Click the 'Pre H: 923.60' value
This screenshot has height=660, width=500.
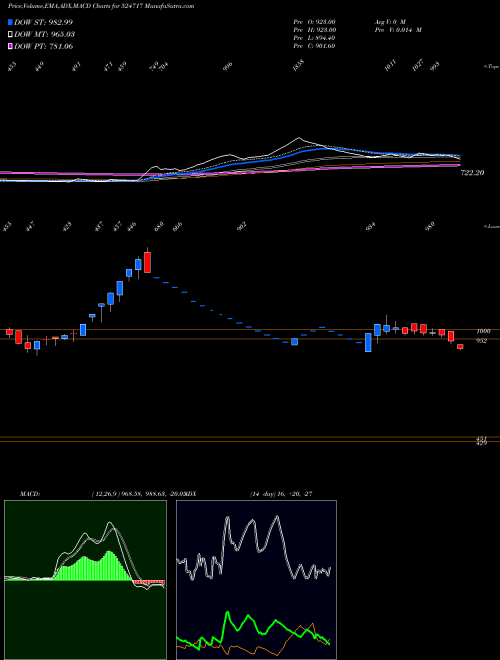314,30
